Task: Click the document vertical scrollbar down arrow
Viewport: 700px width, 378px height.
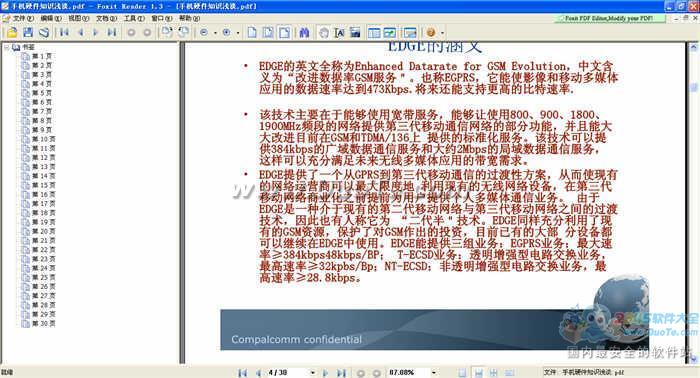Action: click(693, 358)
